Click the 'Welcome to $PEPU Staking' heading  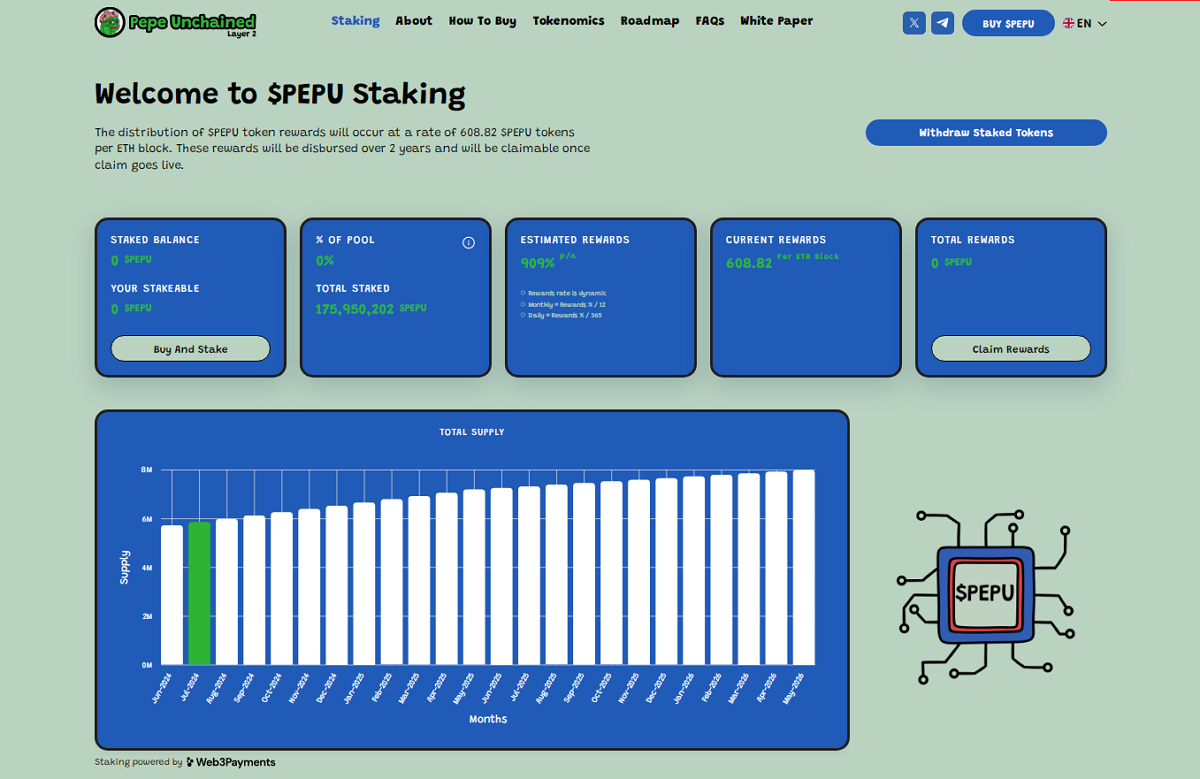[x=280, y=93]
